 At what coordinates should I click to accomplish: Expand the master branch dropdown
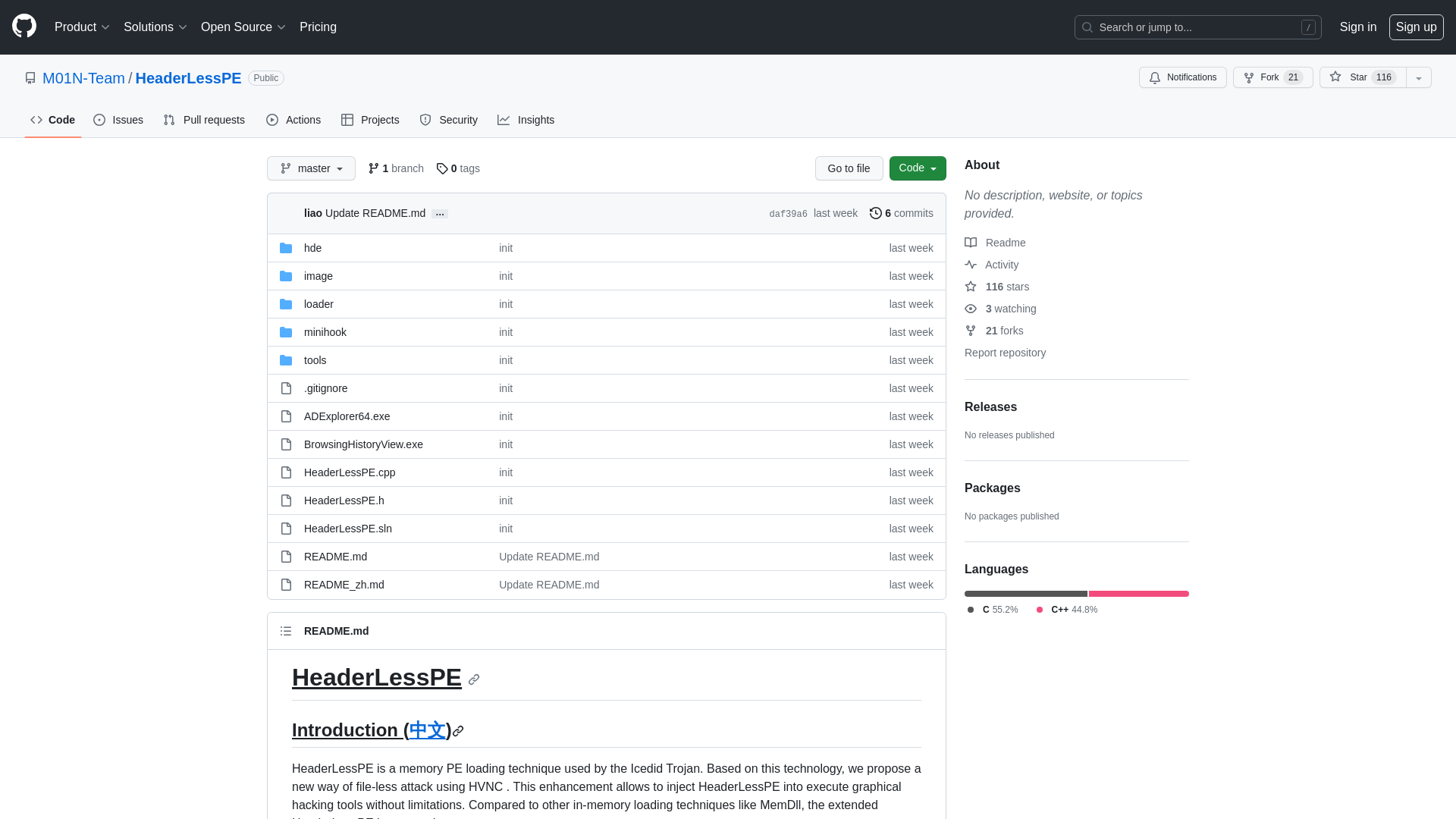(x=310, y=168)
